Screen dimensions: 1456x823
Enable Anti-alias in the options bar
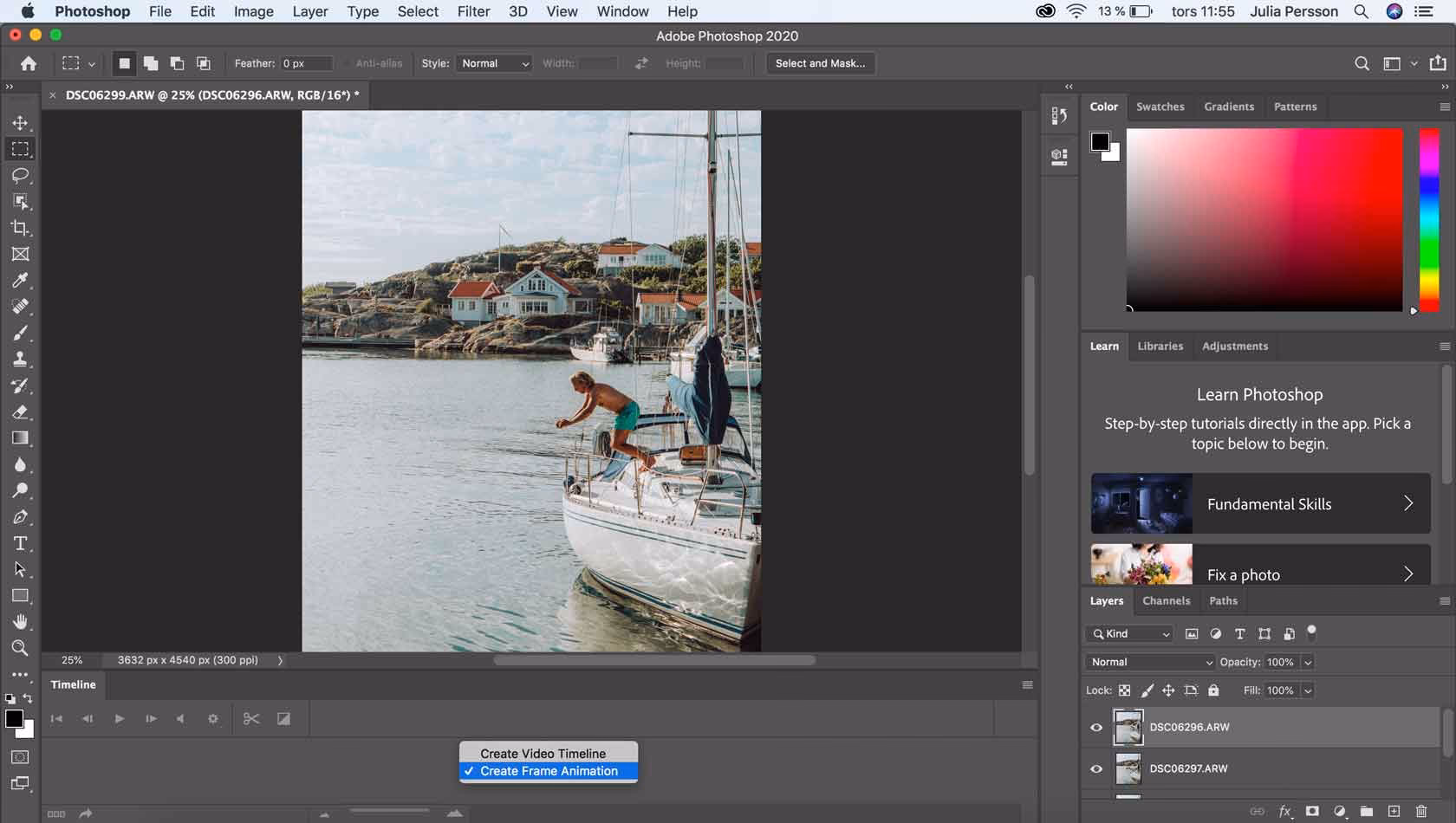(x=350, y=62)
